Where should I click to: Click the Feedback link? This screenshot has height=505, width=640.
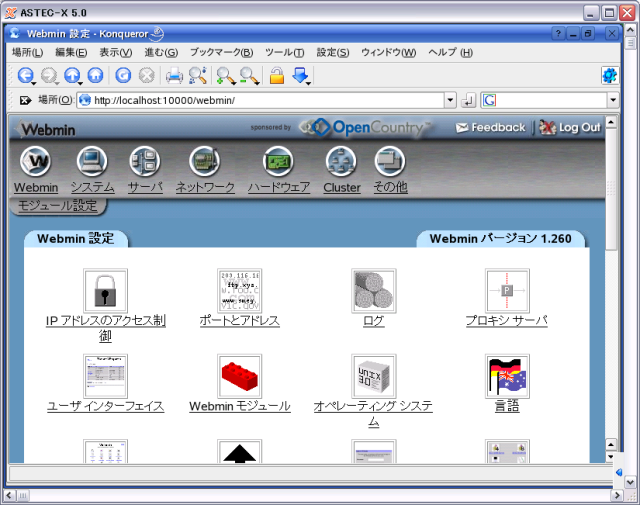click(490, 128)
